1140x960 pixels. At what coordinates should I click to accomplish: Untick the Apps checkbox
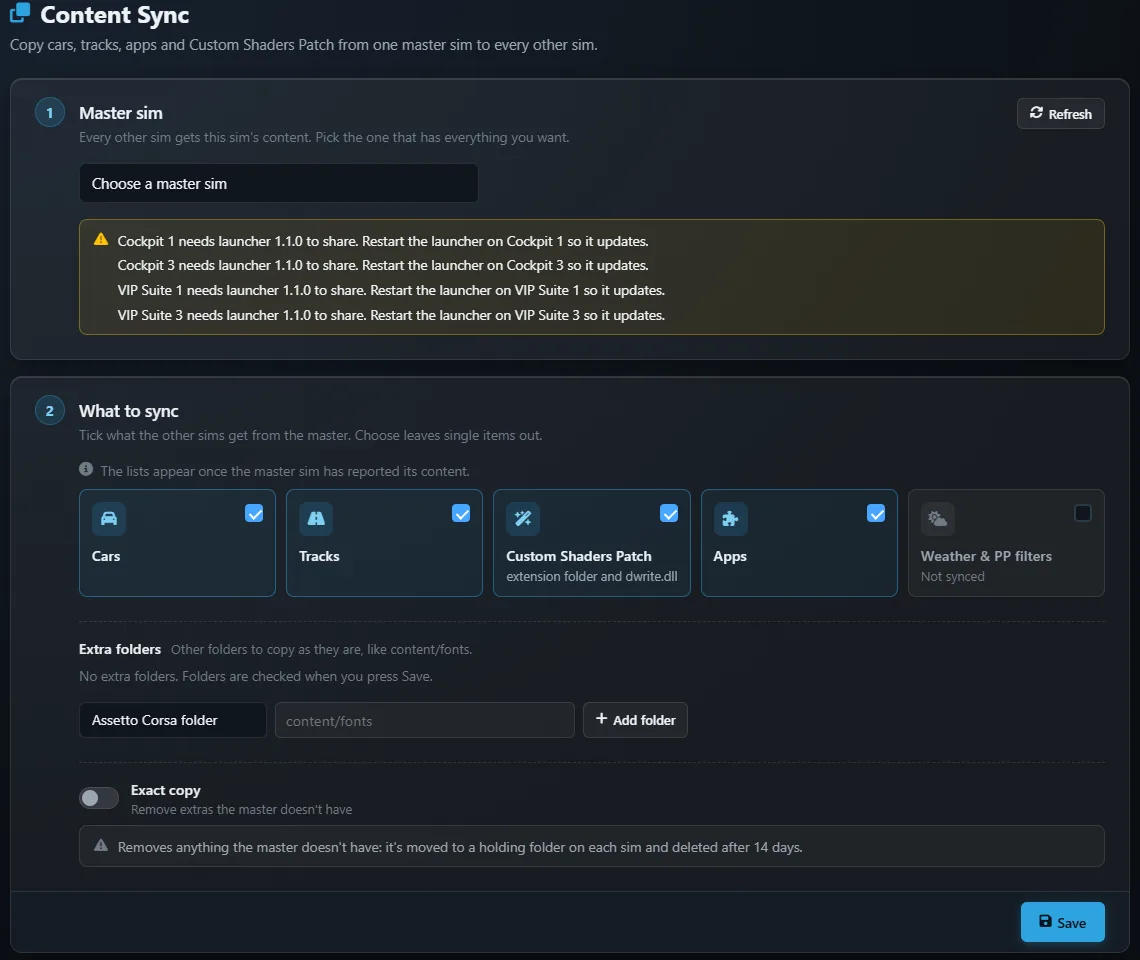click(x=876, y=513)
